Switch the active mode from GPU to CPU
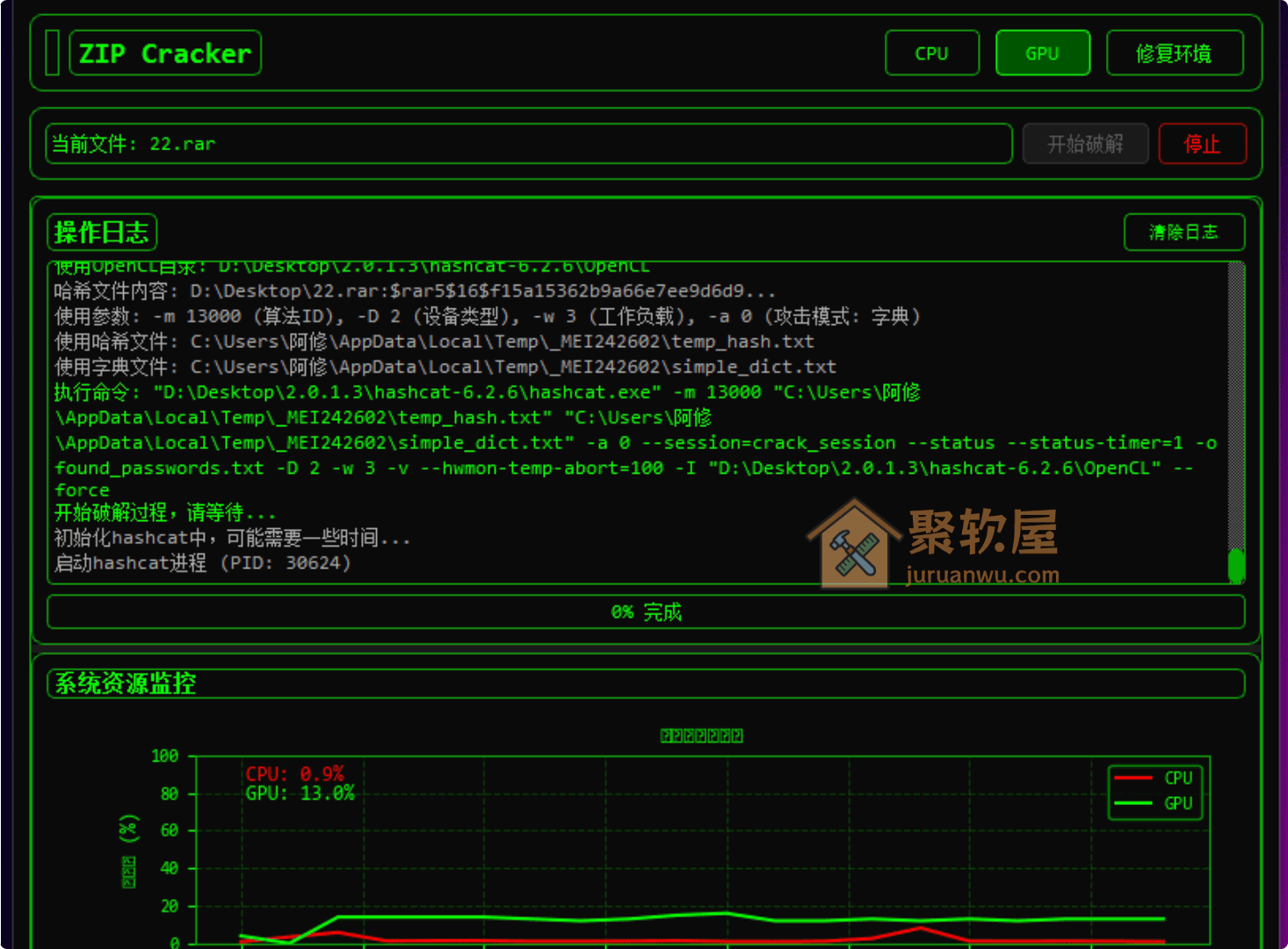The image size is (1288, 949). (x=932, y=53)
